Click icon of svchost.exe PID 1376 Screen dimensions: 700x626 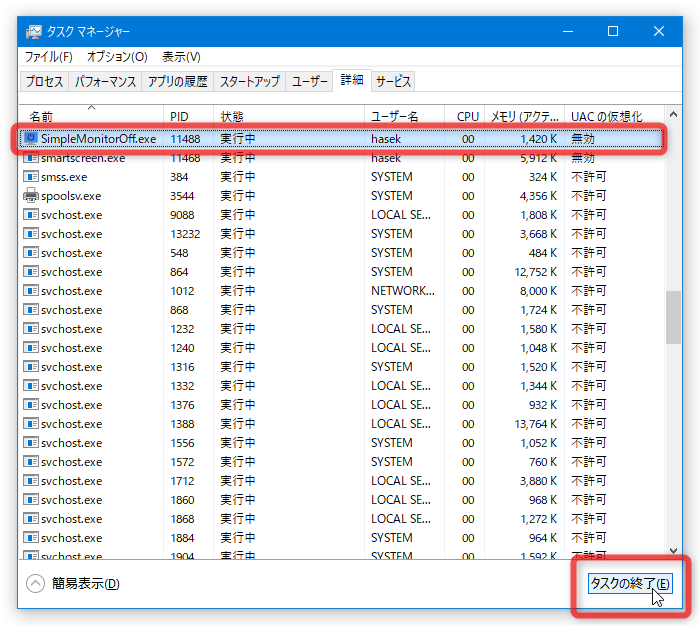pos(30,405)
